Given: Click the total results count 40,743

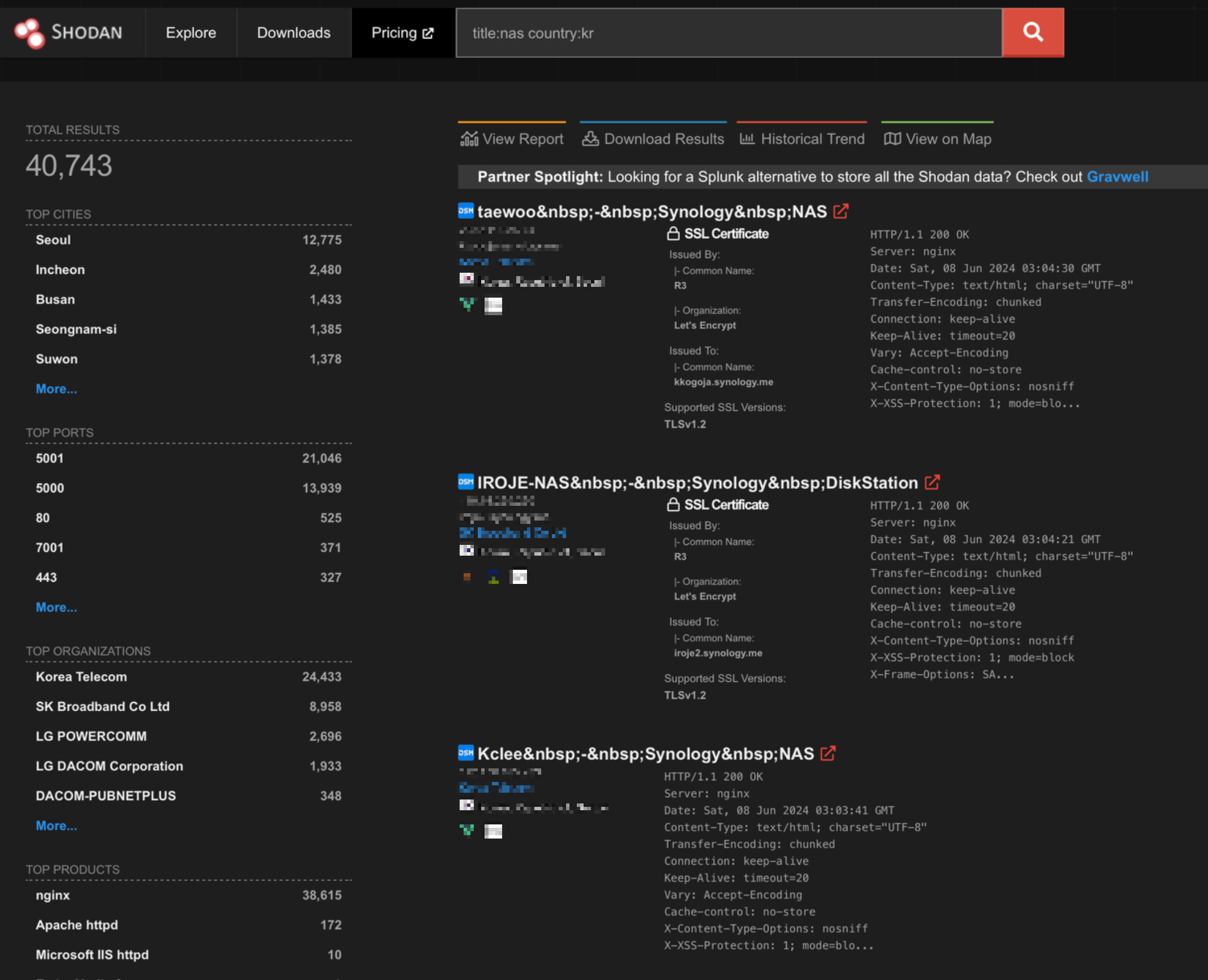Looking at the screenshot, I should 69,166.
